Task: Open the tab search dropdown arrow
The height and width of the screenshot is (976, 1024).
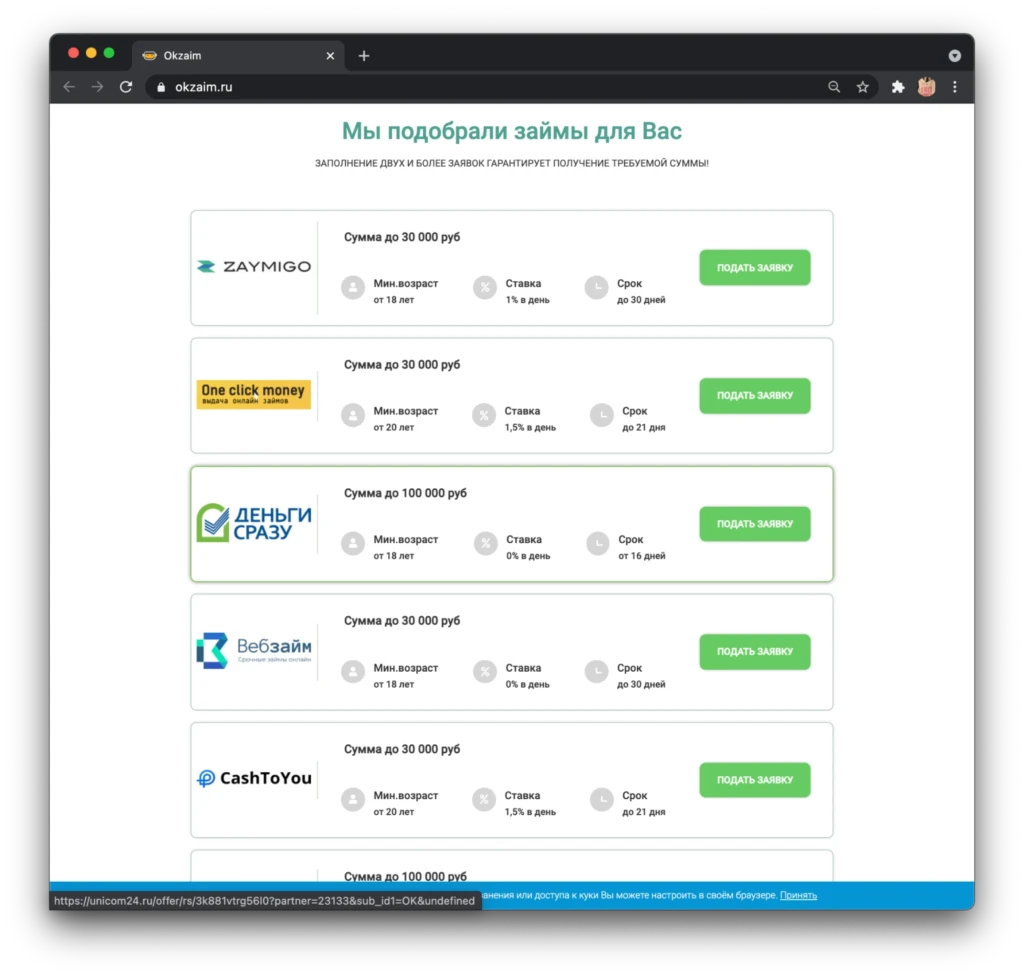Action: click(x=955, y=56)
